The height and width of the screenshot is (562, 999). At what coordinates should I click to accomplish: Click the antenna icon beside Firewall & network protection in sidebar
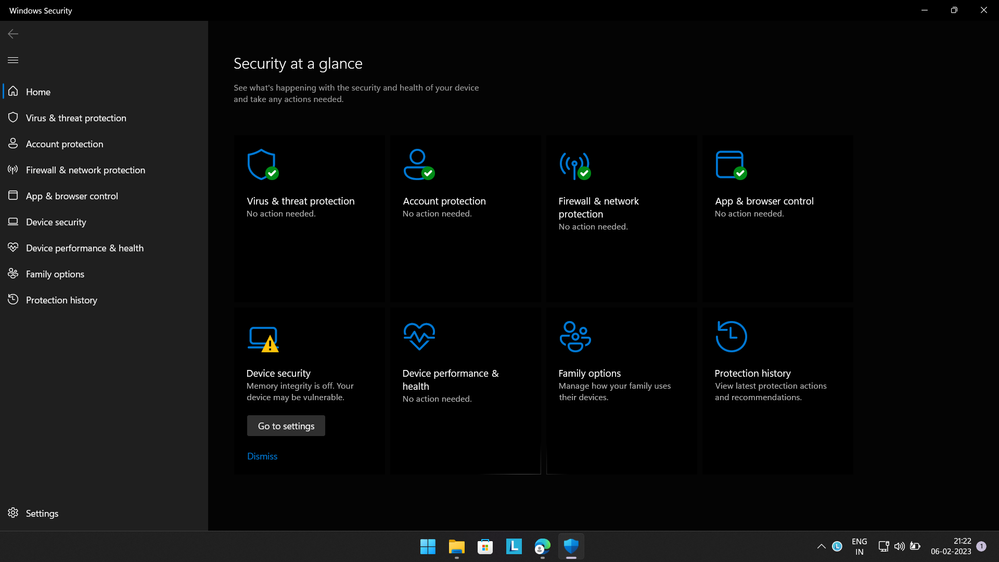(x=13, y=169)
